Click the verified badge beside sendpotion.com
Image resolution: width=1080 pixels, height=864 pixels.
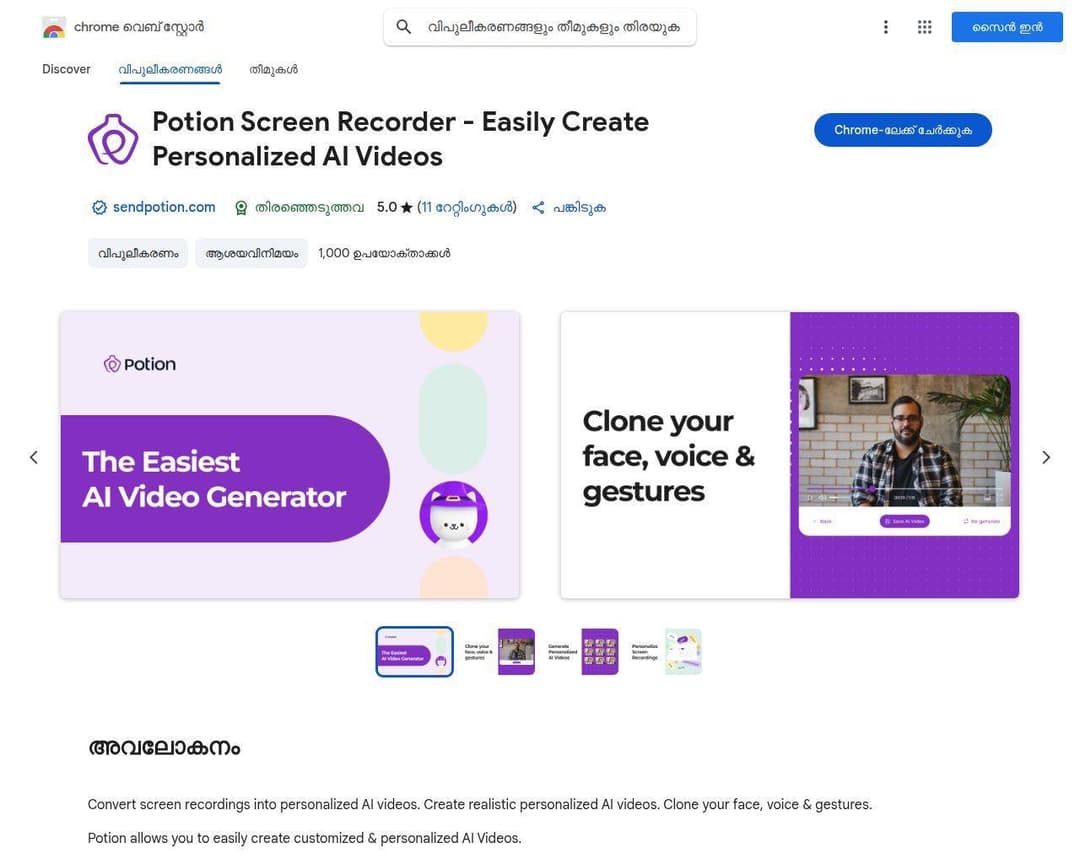[99, 208]
